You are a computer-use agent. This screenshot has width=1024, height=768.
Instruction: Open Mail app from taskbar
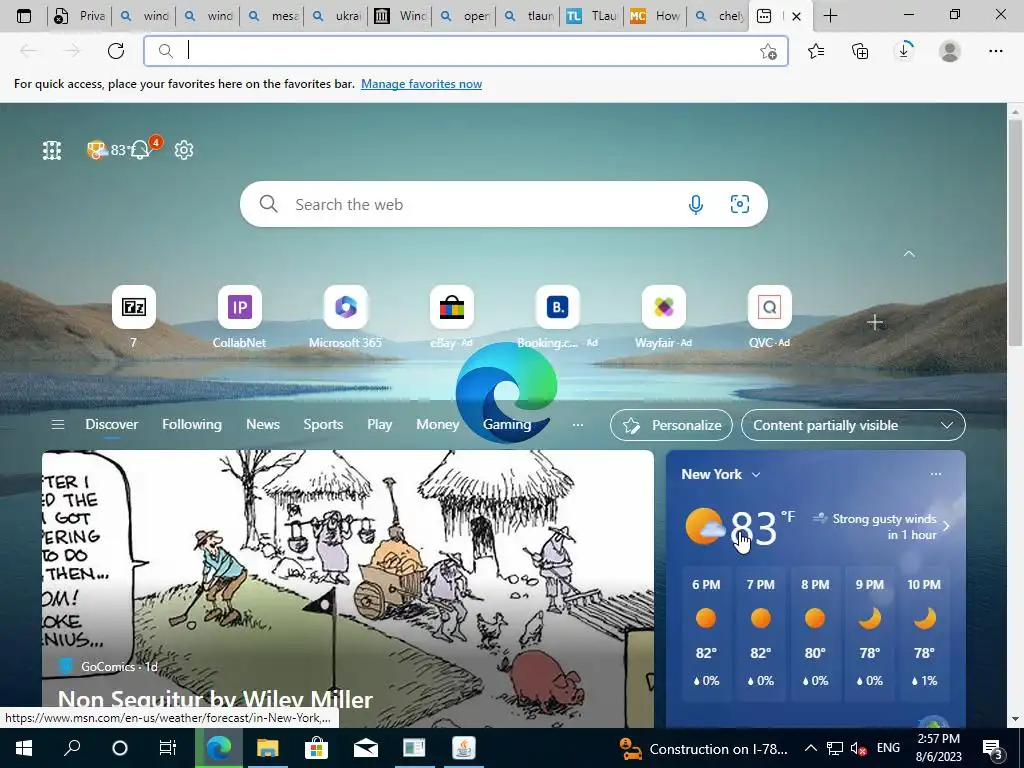point(366,748)
